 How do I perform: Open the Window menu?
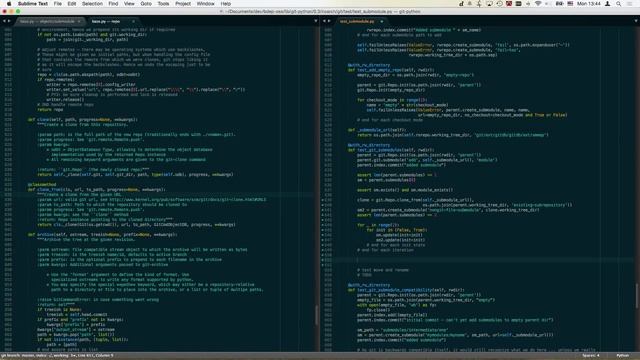[205, 4]
